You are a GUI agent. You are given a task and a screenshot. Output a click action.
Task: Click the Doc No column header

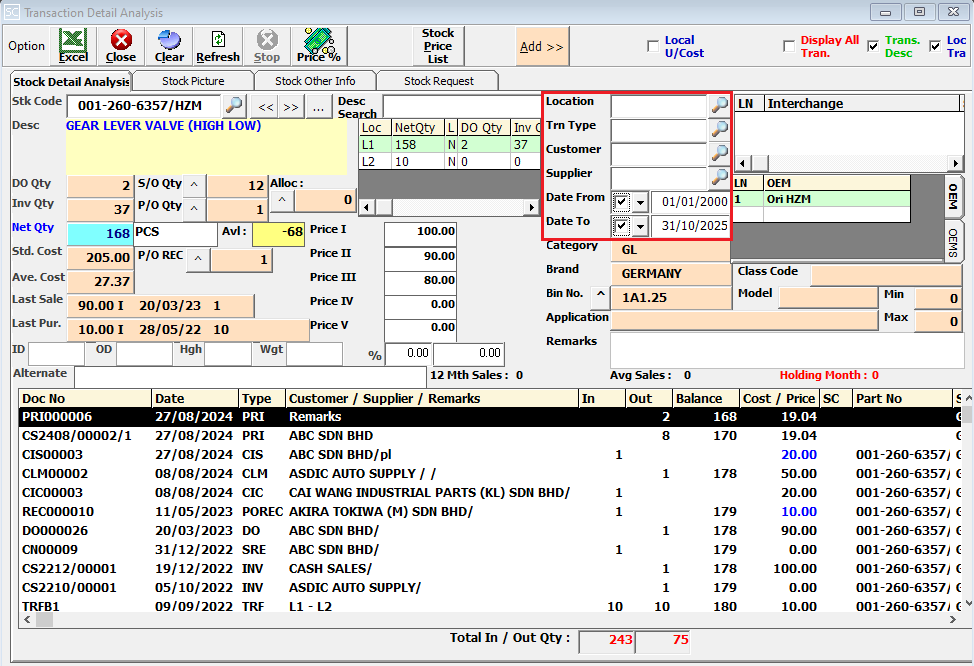tap(85, 399)
